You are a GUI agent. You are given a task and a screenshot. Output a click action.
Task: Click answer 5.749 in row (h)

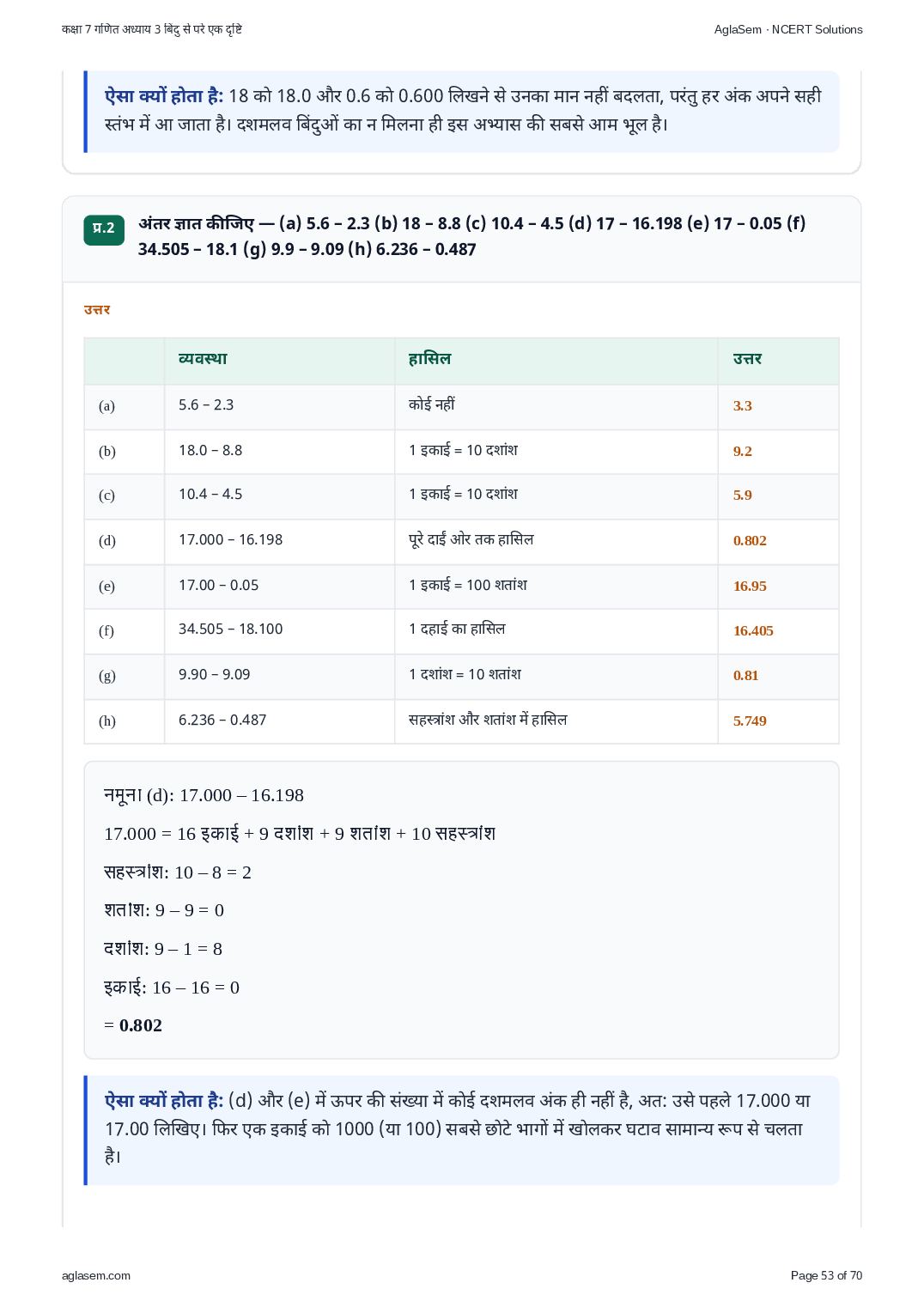click(x=750, y=721)
